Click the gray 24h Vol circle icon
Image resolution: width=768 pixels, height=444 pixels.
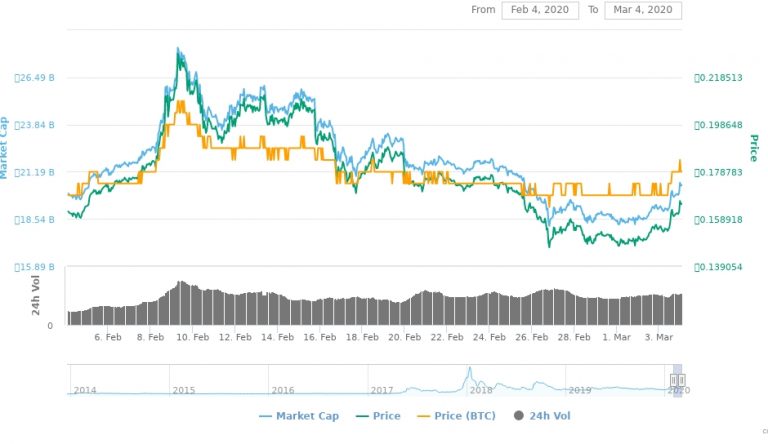coord(519,416)
